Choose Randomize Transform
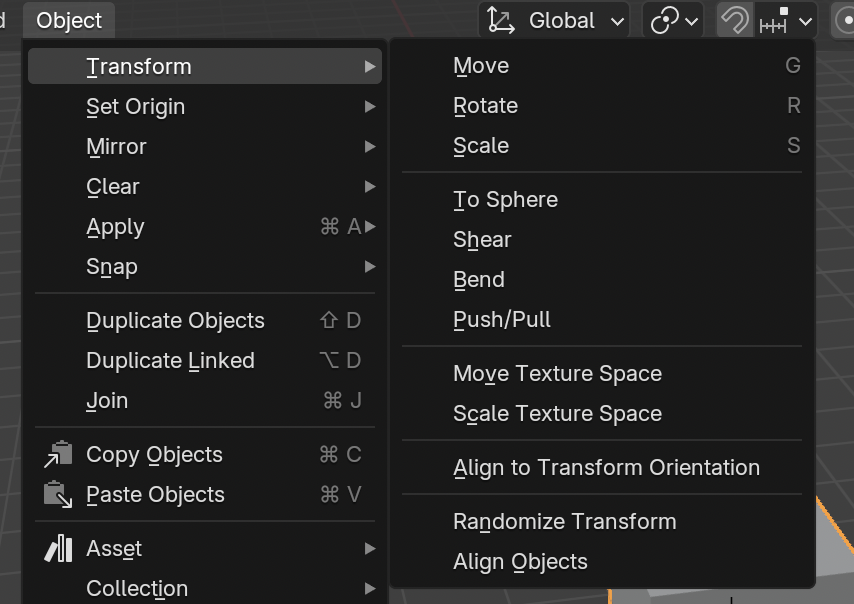This screenshot has width=854, height=604. 564,522
